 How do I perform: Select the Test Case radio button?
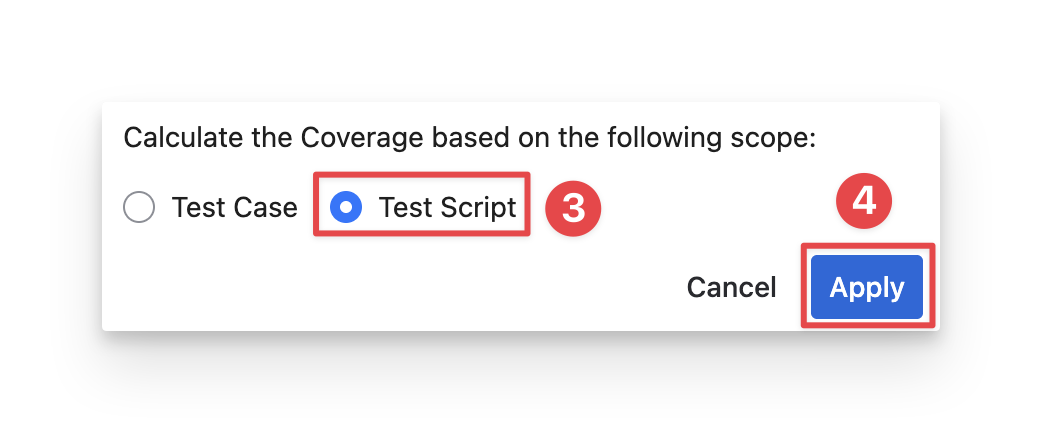(139, 207)
